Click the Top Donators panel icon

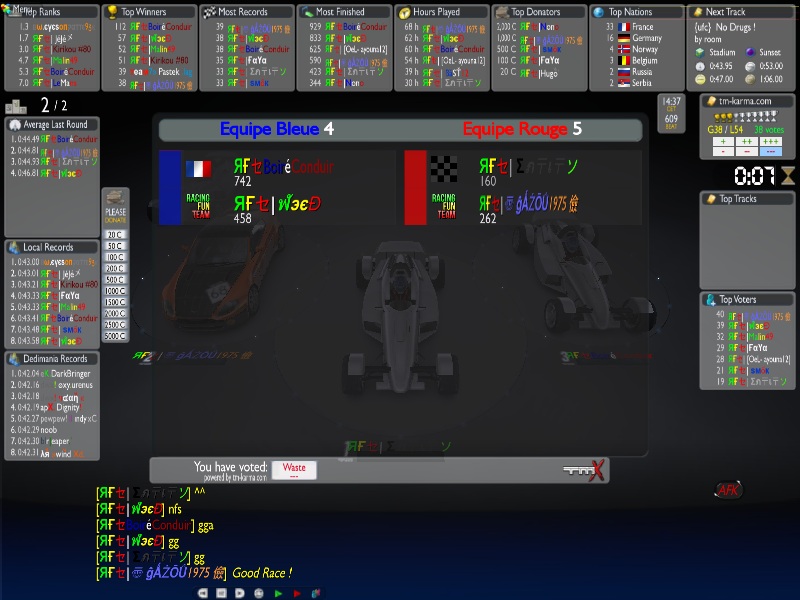pyautogui.click(x=502, y=12)
